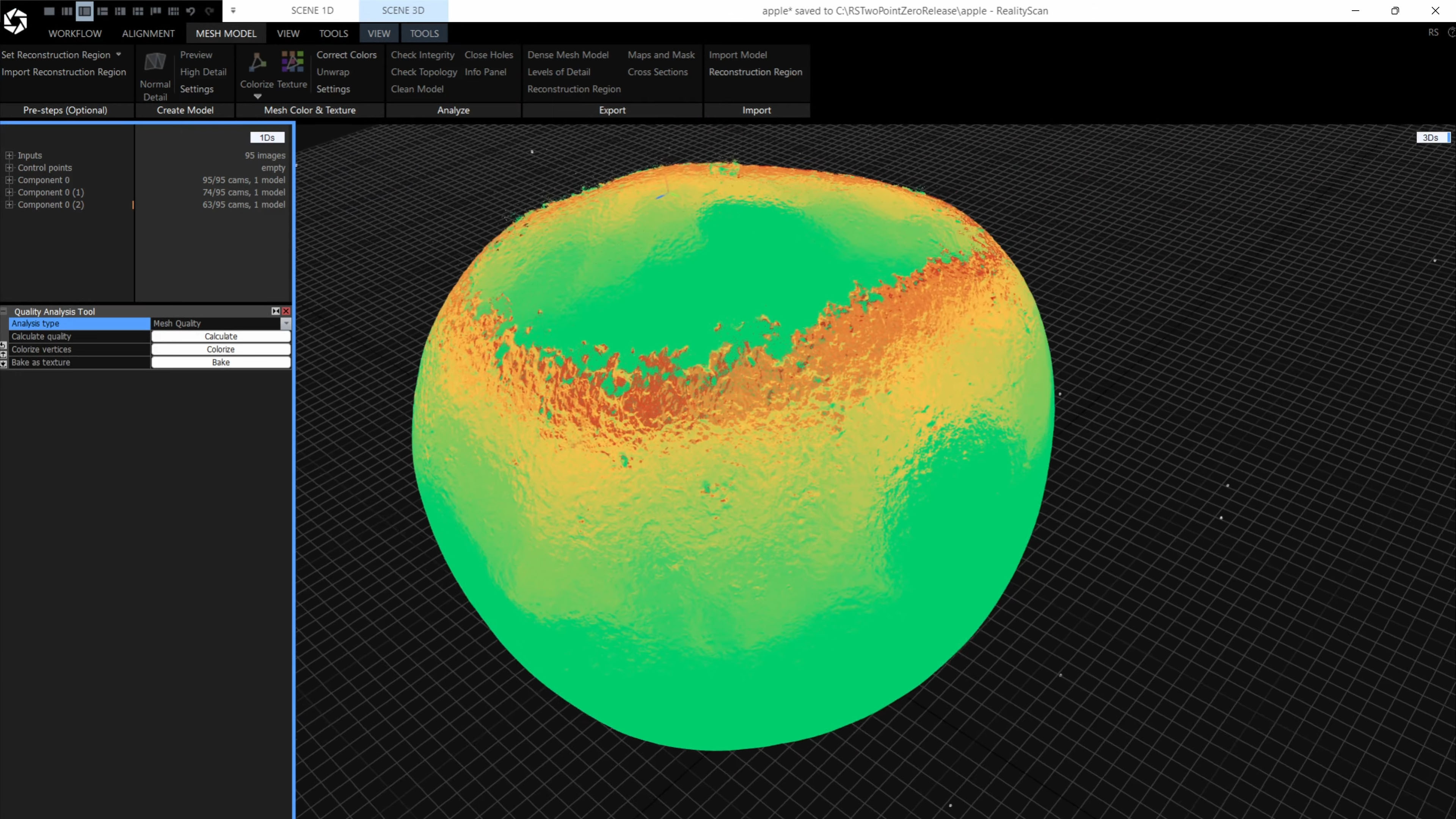Open the Set Reconstruction Region dropdown arrow
Viewport: 1456px width, 819px height.
[x=119, y=54]
